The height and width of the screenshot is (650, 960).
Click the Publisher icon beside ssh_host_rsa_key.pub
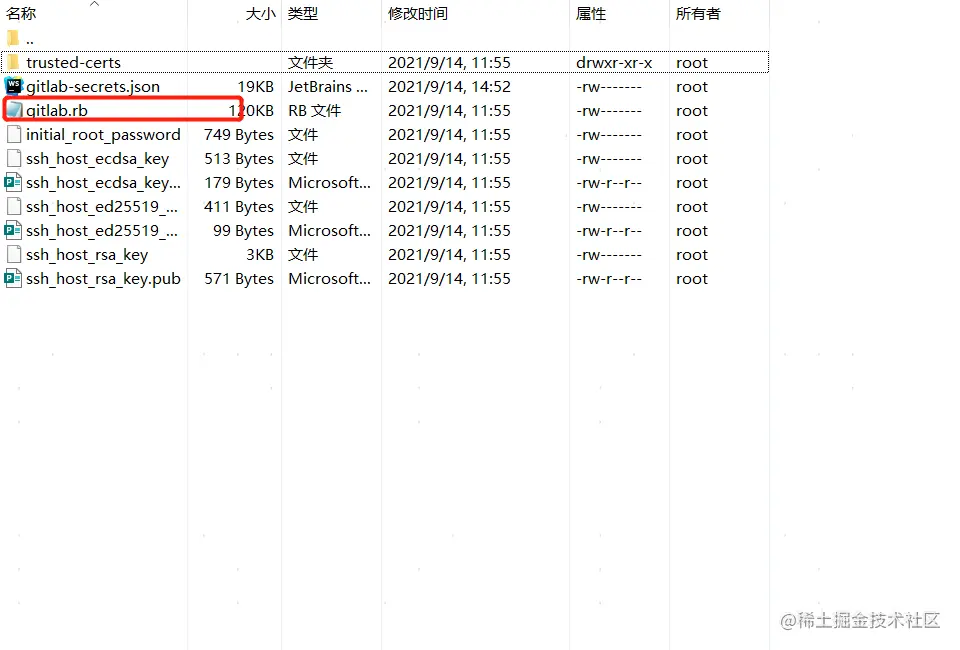coord(13,278)
